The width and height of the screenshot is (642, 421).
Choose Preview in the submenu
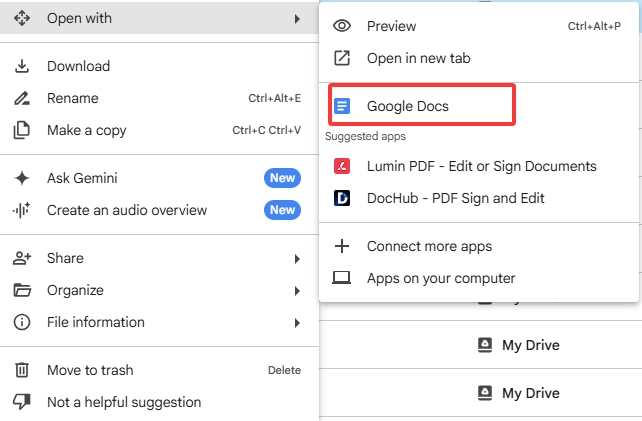pyautogui.click(x=479, y=26)
